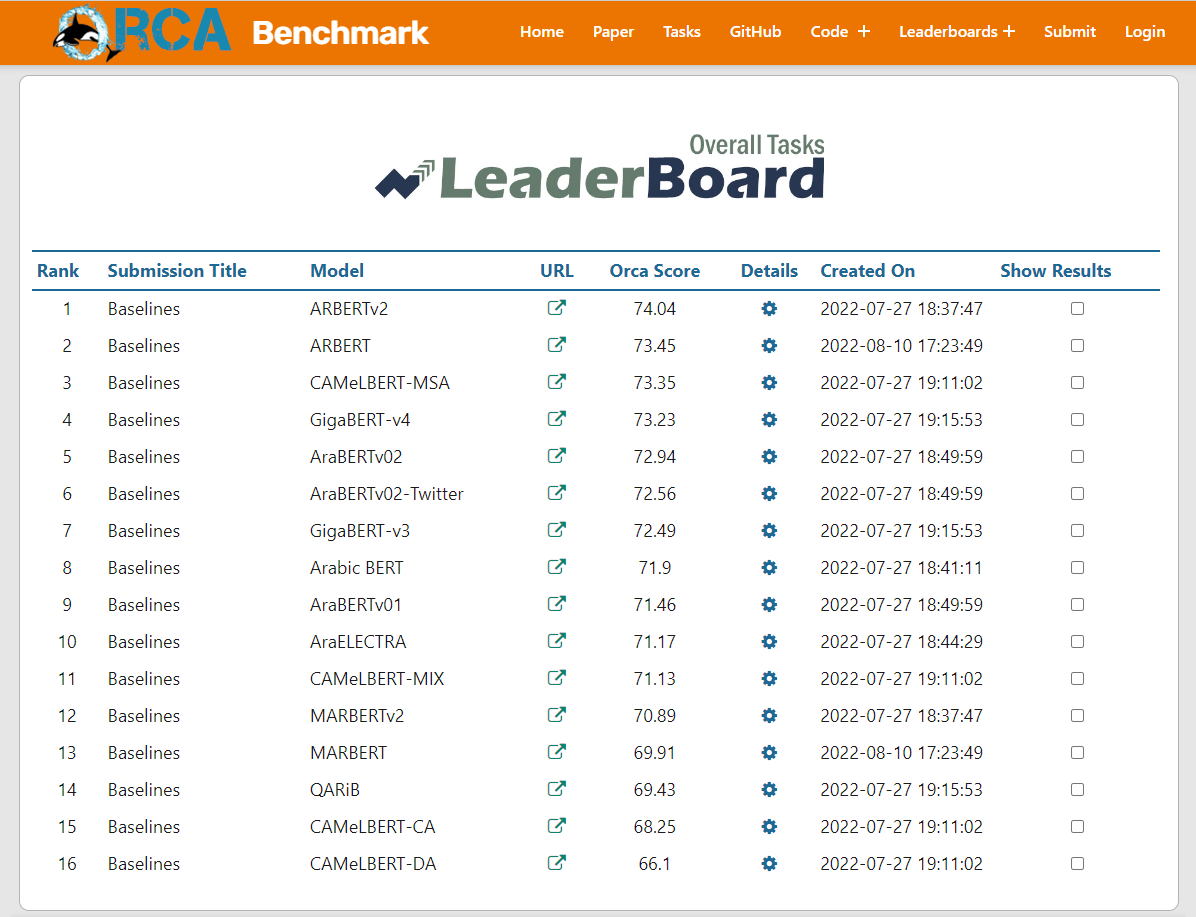This screenshot has width=1196, height=917.
Task: Check Show Results for MARBERTv2
Action: (x=1077, y=716)
